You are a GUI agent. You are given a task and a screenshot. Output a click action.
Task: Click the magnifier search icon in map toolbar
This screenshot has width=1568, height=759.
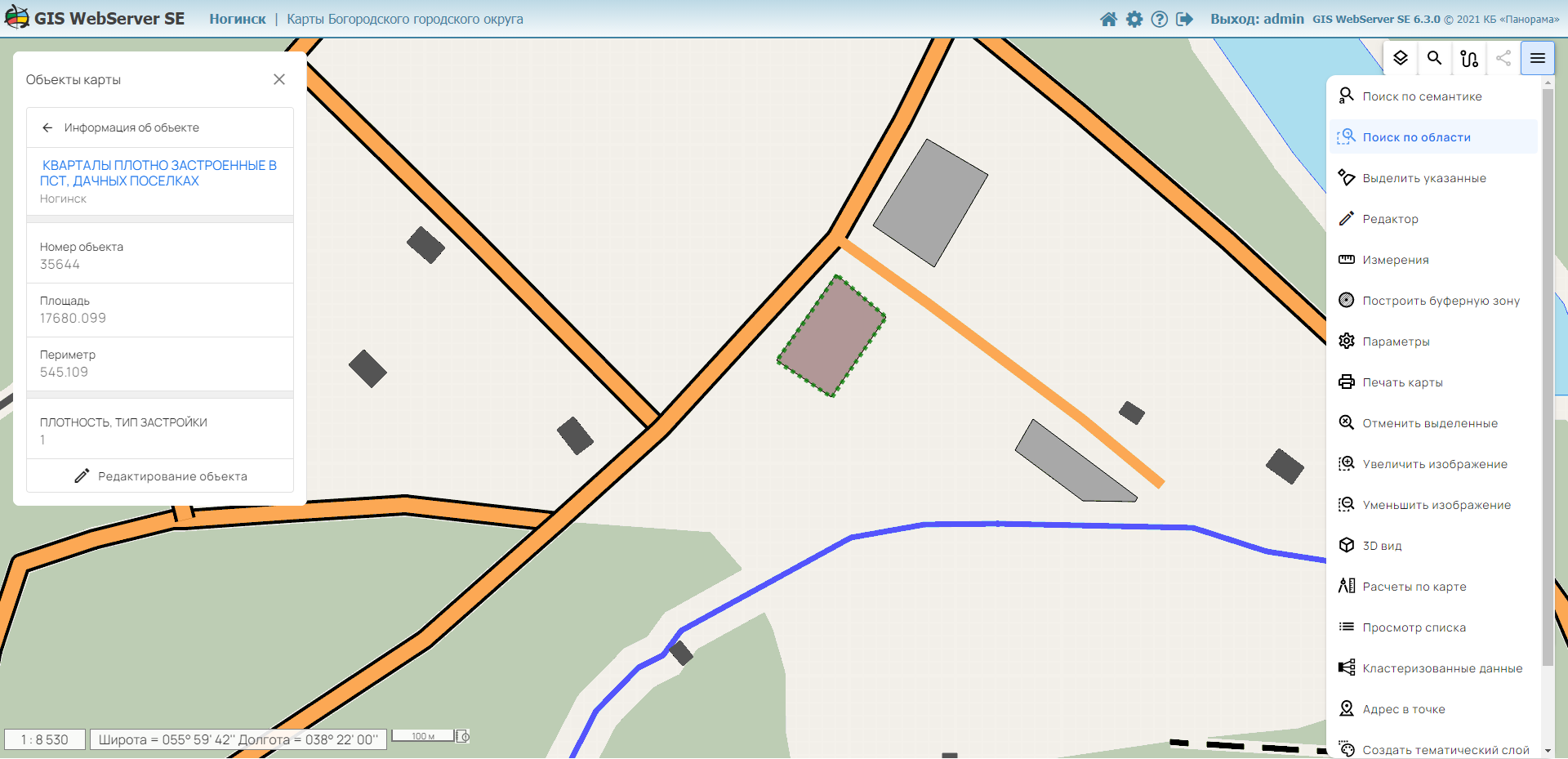[1434, 58]
